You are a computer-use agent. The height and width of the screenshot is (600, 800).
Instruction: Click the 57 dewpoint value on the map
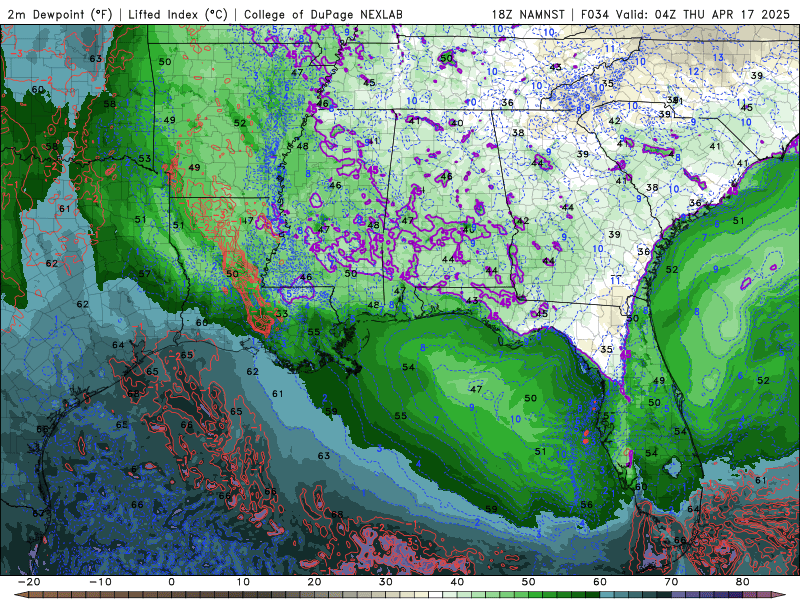coord(144,273)
